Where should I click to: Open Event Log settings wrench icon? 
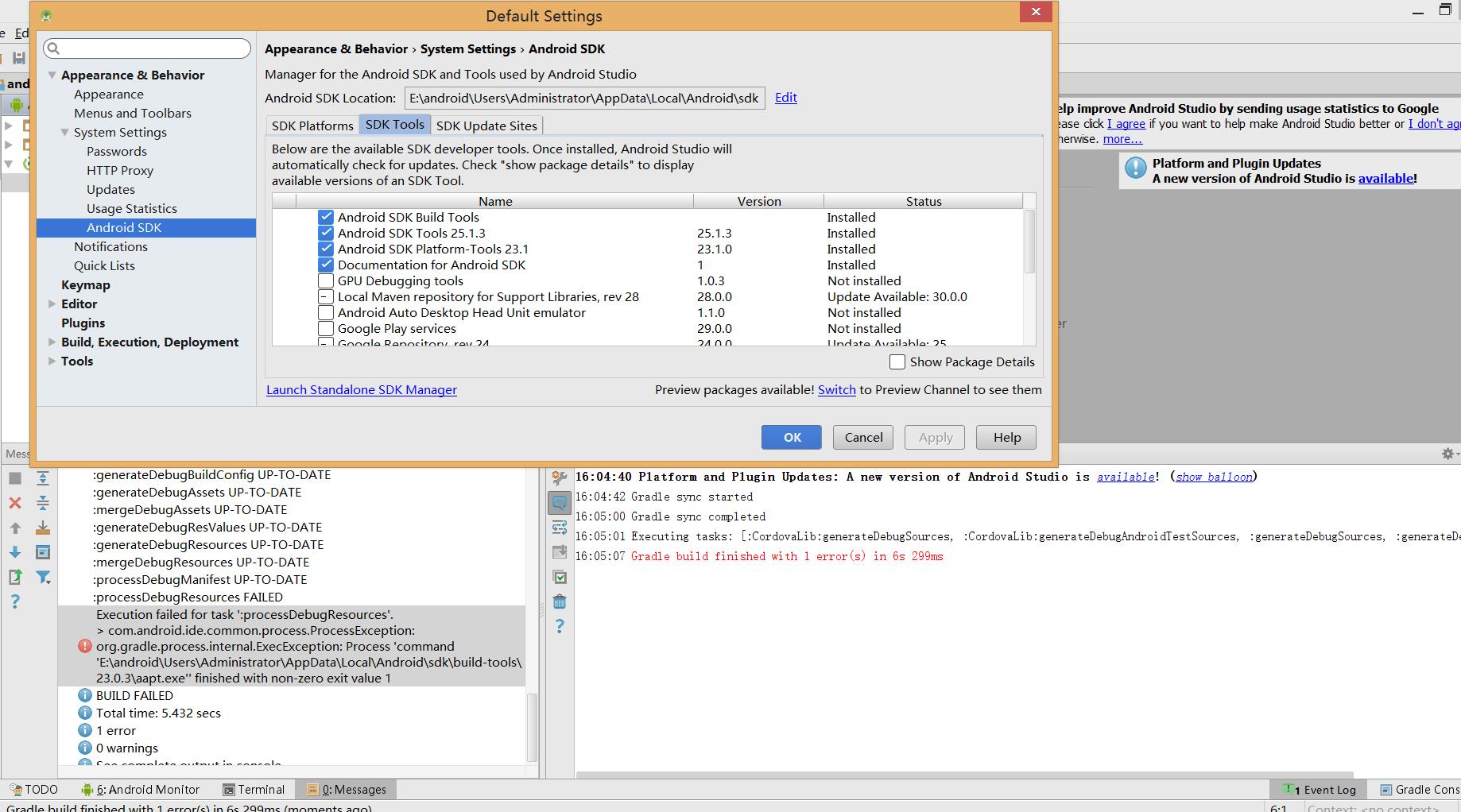pos(560,478)
